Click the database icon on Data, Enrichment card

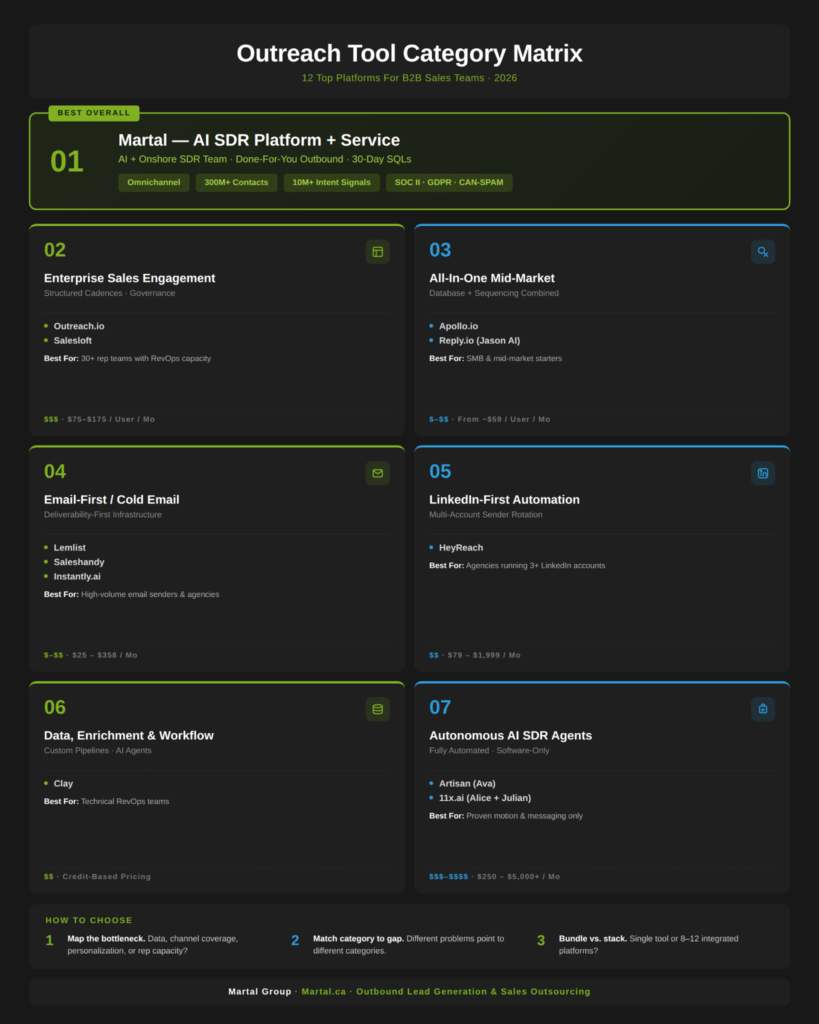click(377, 709)
